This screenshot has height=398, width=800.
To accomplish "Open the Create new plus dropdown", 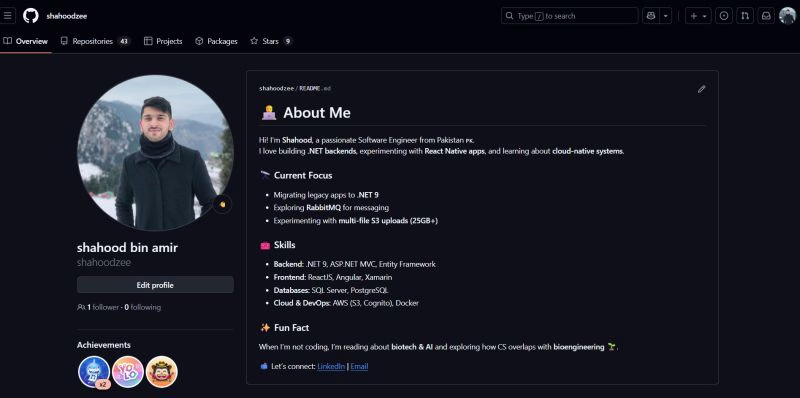I will [x=698, y=16].
